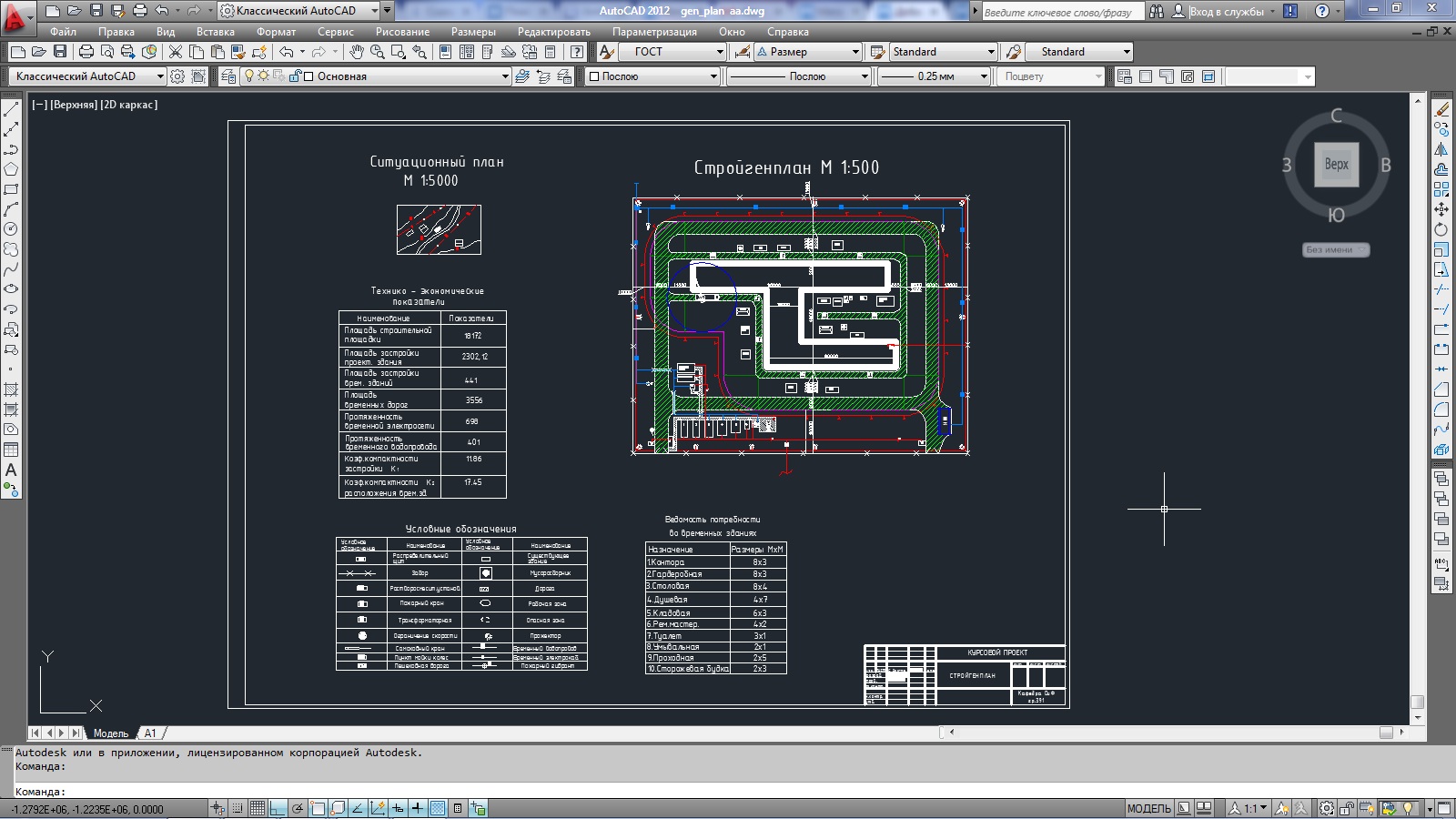1456x819 pixels.
Task: Open the Послою linetype dropdown
Action: coord(864,76)
